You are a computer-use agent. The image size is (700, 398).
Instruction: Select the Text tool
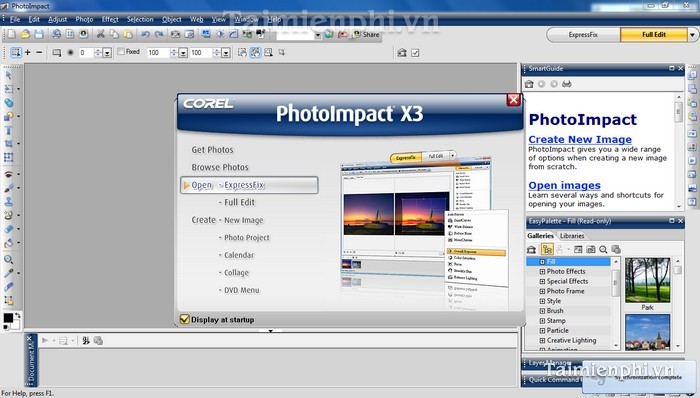8,130
